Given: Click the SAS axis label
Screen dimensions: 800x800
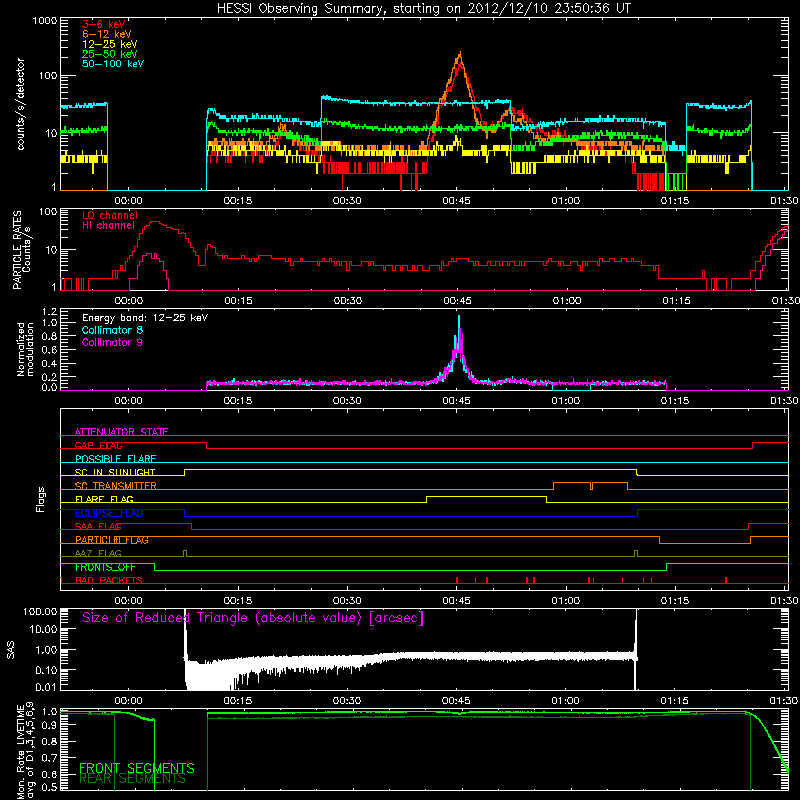Looking at the screenshot, I should tap(11, 651).
